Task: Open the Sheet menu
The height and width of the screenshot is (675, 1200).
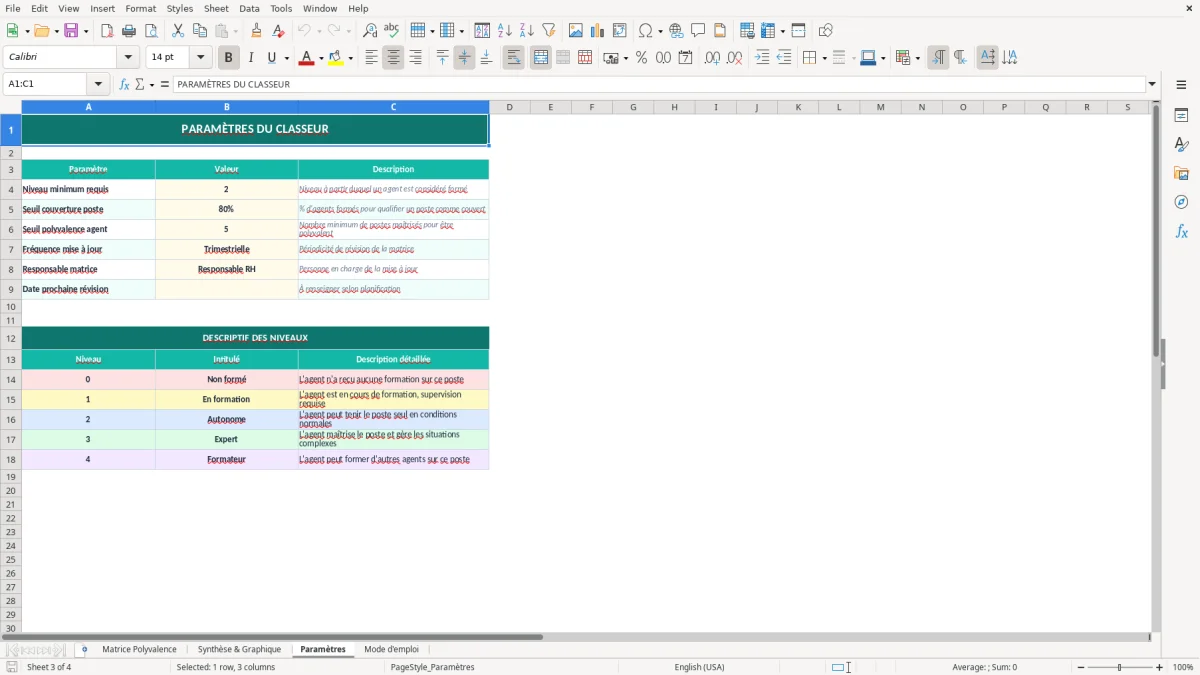Action: (x=216, y=8)
